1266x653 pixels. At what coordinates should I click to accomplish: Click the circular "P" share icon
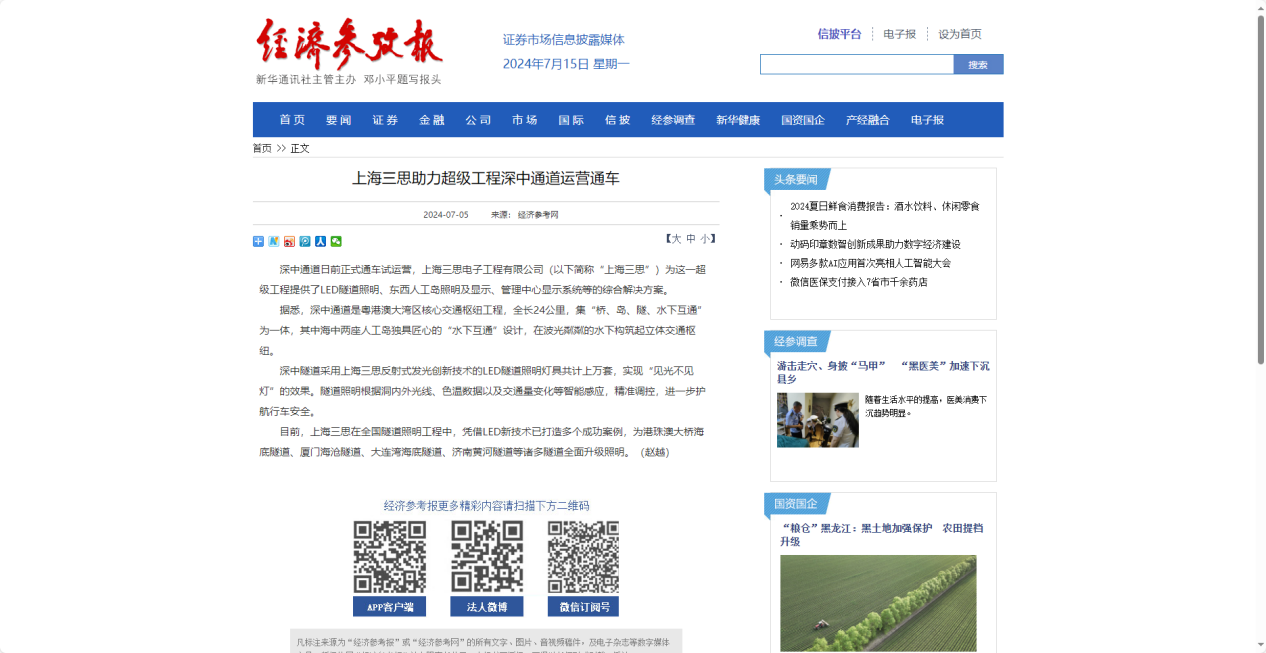point(303,241)
